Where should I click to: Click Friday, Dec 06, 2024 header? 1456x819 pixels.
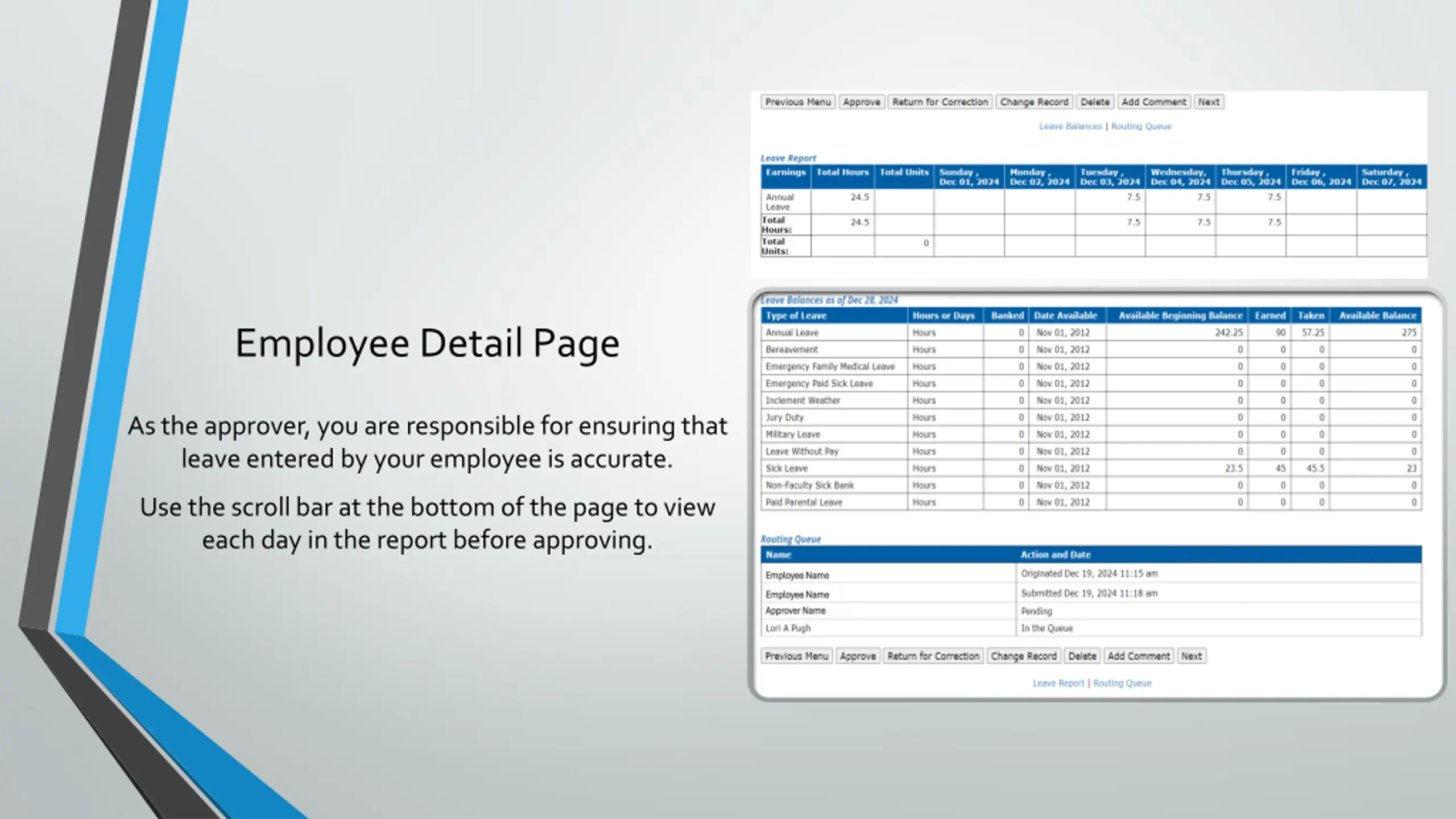[x=1321, y=177]
